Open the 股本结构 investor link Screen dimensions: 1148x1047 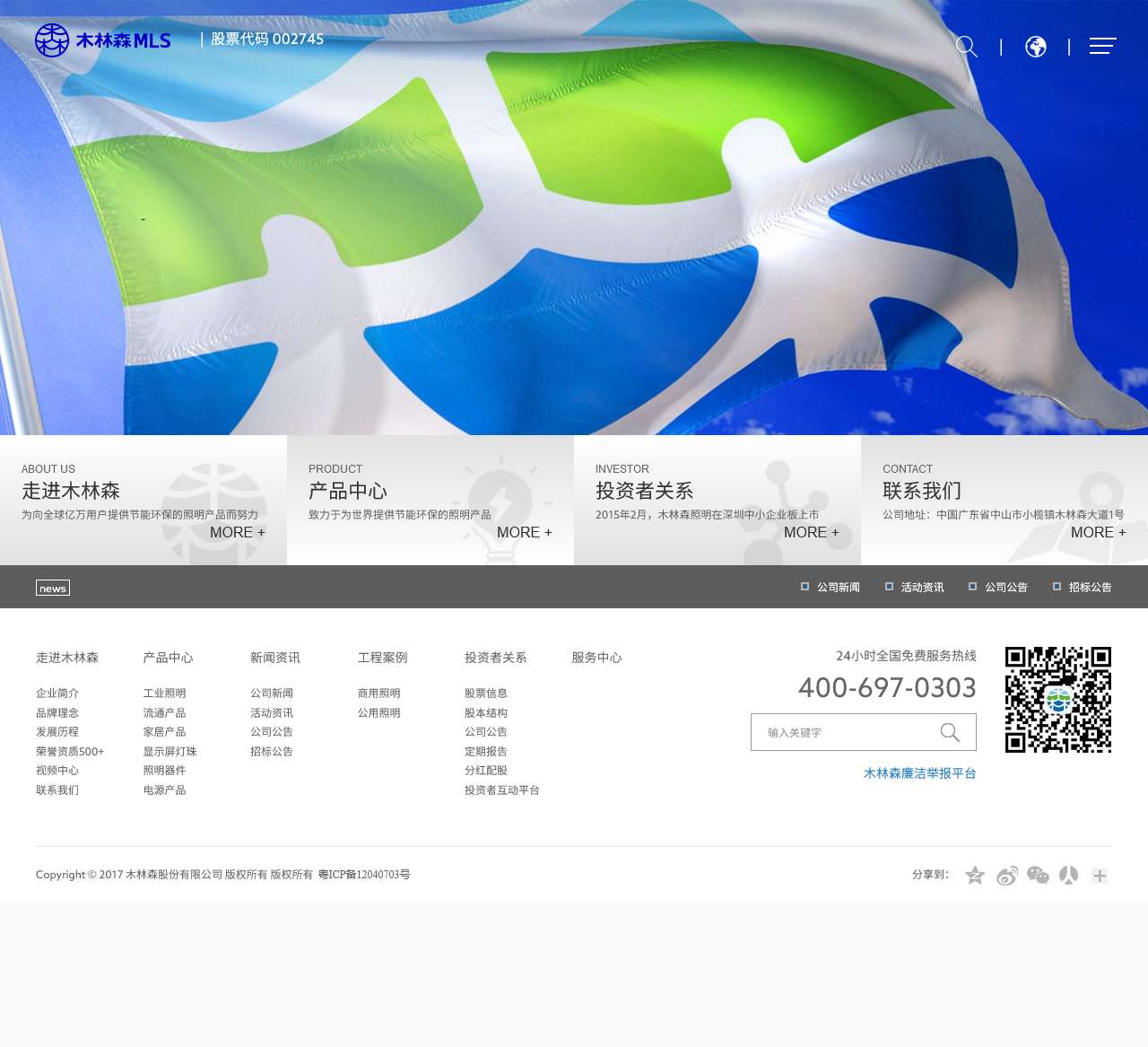pyautogui.click(x=486, y=713)
